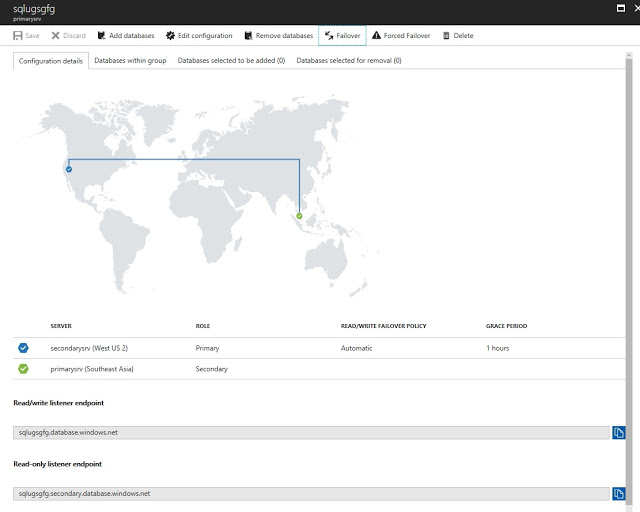This screenshot has width=640, height=512.
Task: Click the Failover toolbar label
Action: click(348, 36)
